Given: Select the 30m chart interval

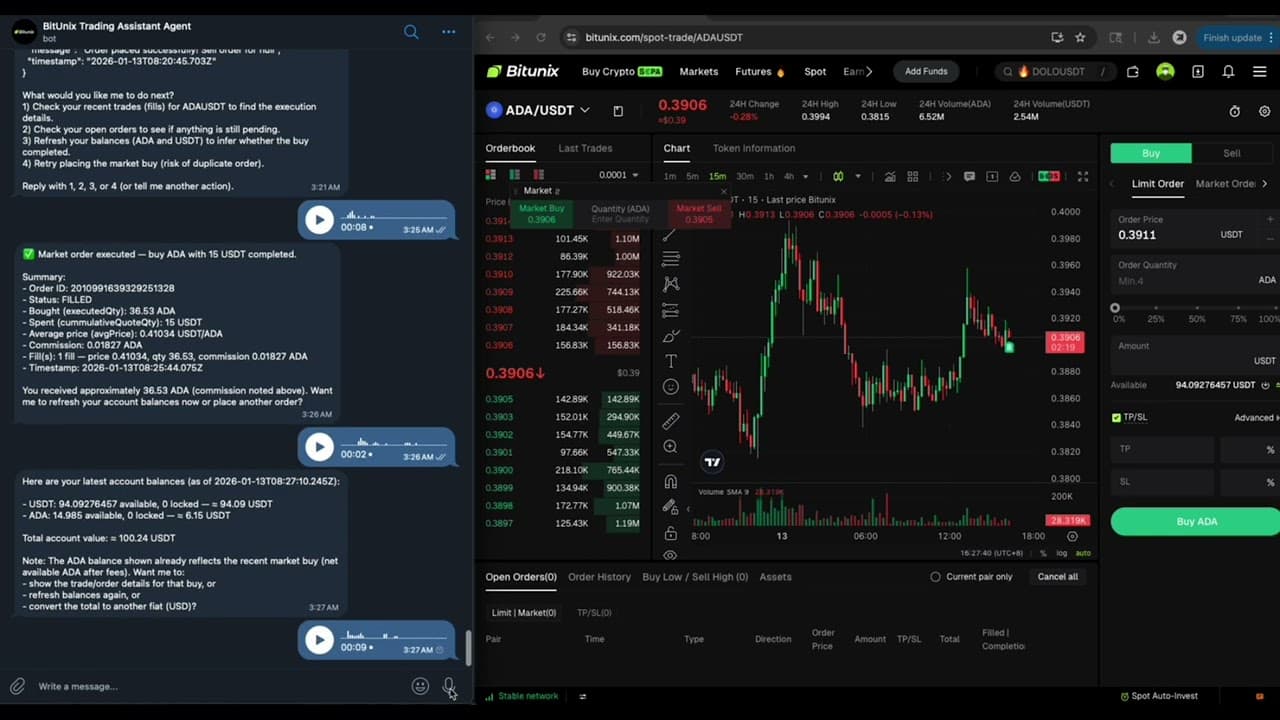Looking at the screenshot, I should click(745, 176).
